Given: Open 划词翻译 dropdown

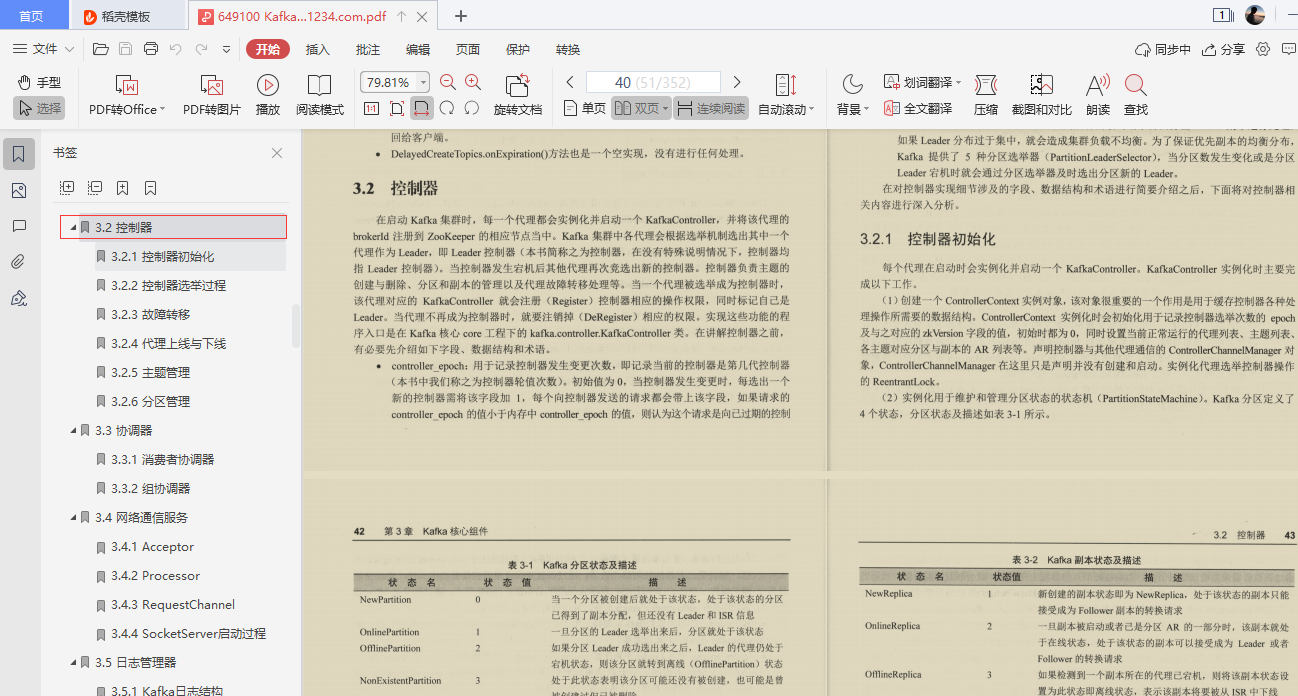Looking at the screenshot, I should (922, 82).
